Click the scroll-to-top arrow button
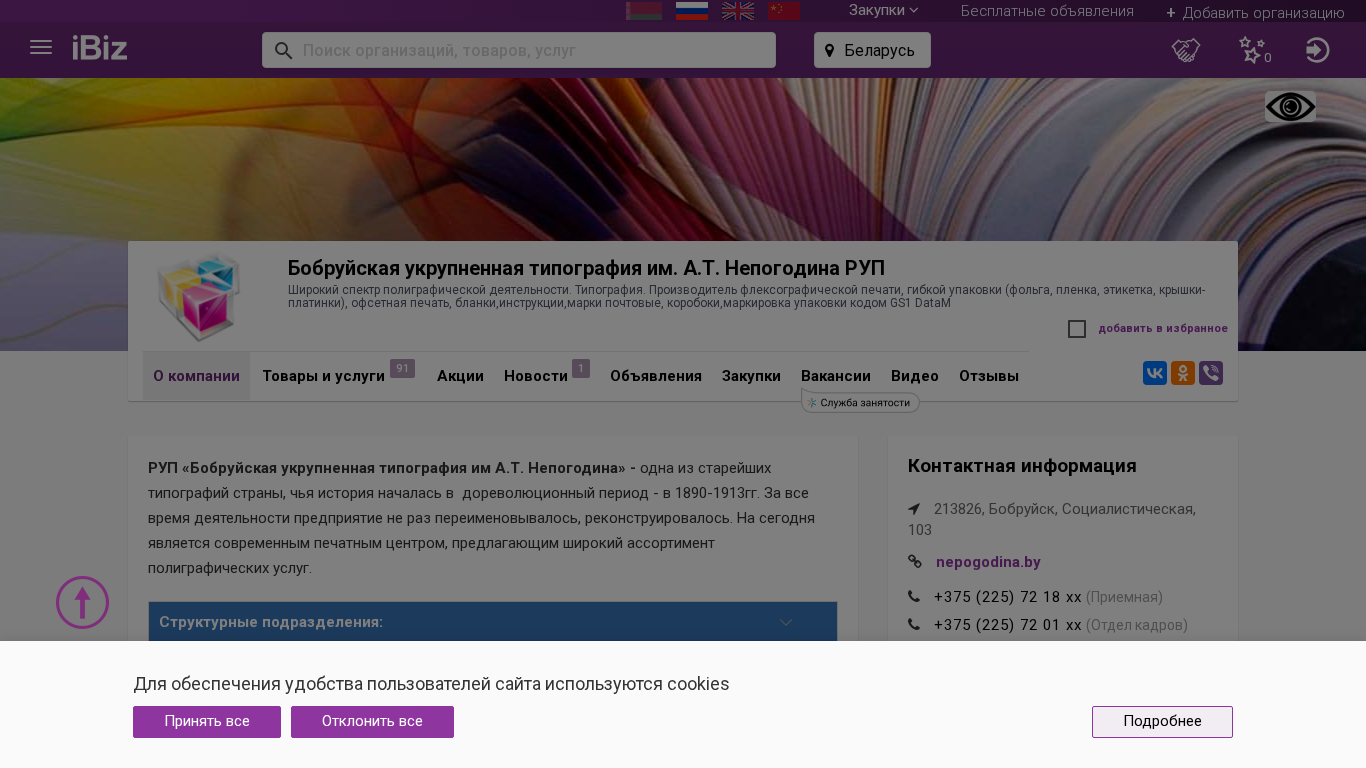The width and height of the screenshot is (1366, 768). 82,603
